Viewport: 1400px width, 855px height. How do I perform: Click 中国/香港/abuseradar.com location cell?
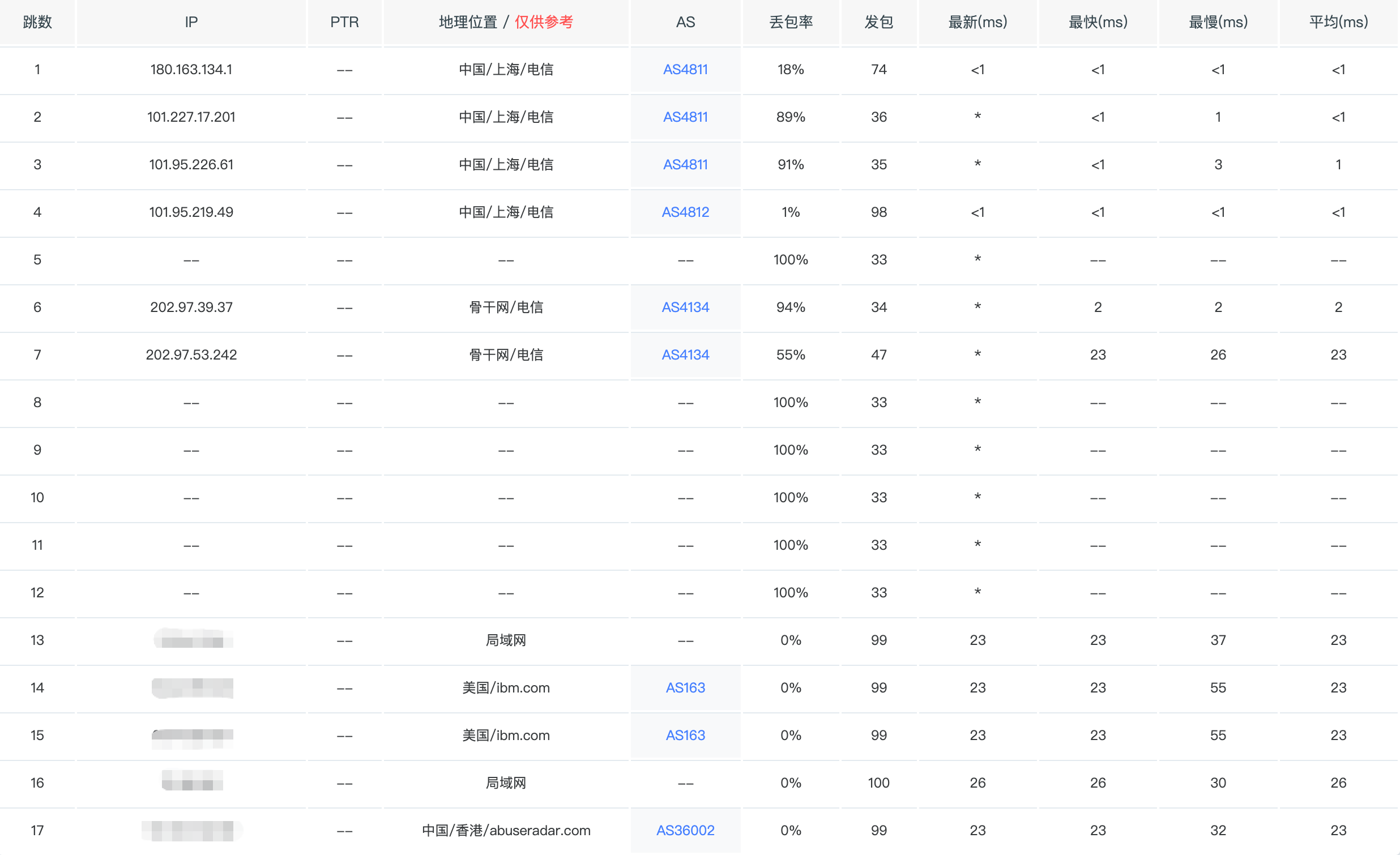coord(506,831)
